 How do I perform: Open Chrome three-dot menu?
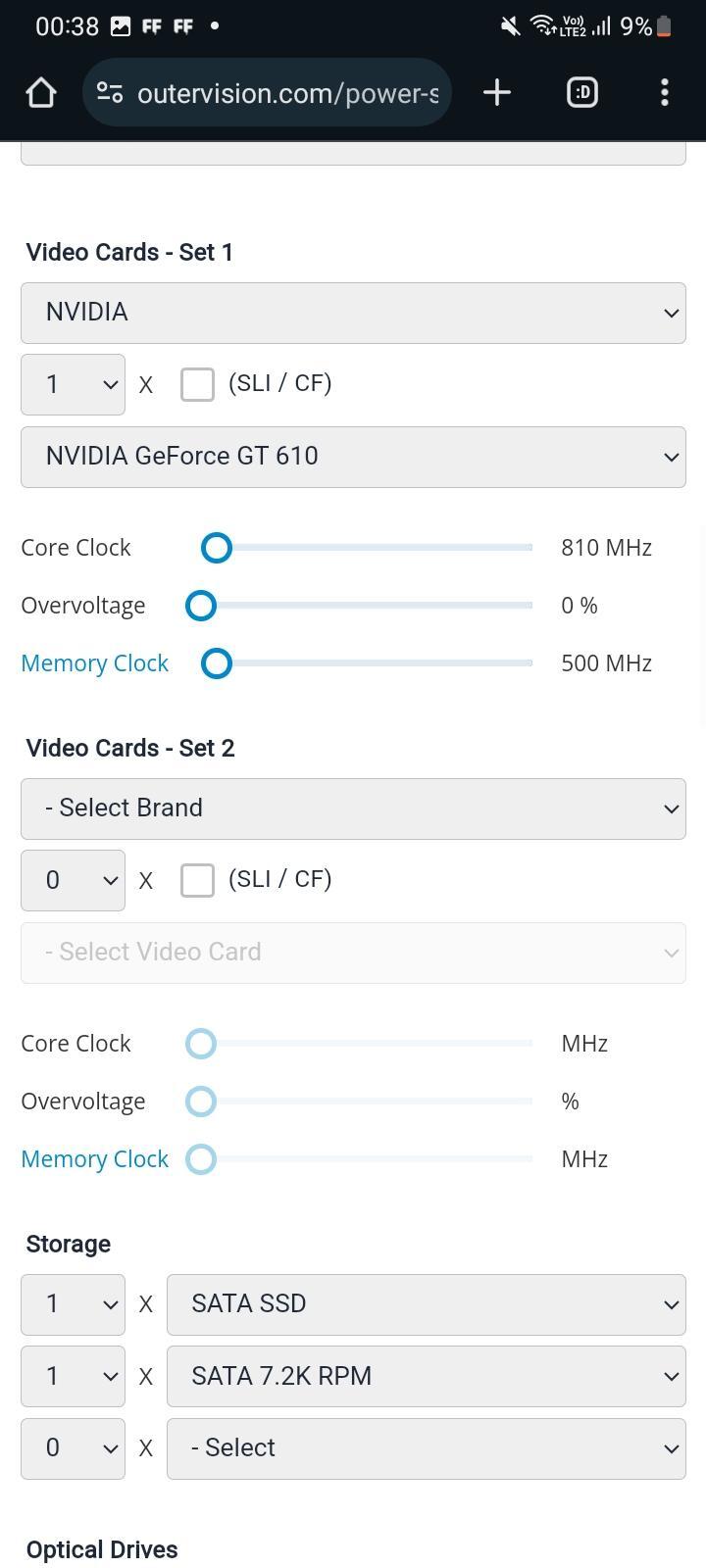(665, 93)
